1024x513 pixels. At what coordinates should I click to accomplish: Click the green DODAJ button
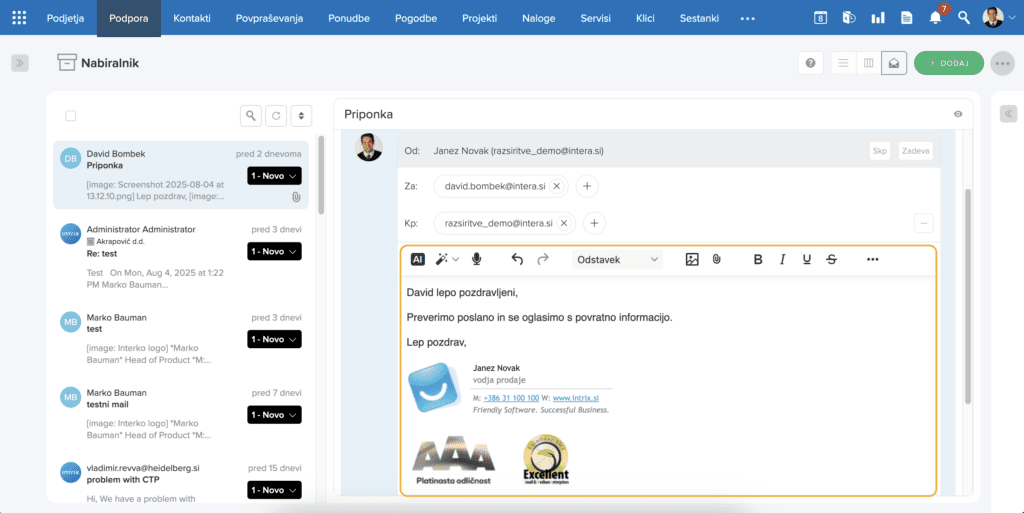[948, 63]
